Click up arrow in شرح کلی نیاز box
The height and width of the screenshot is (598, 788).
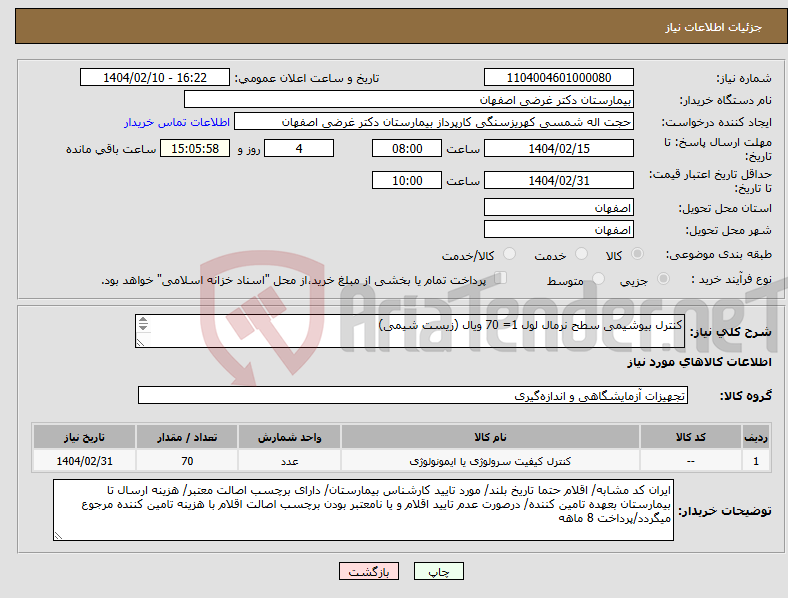143,320
